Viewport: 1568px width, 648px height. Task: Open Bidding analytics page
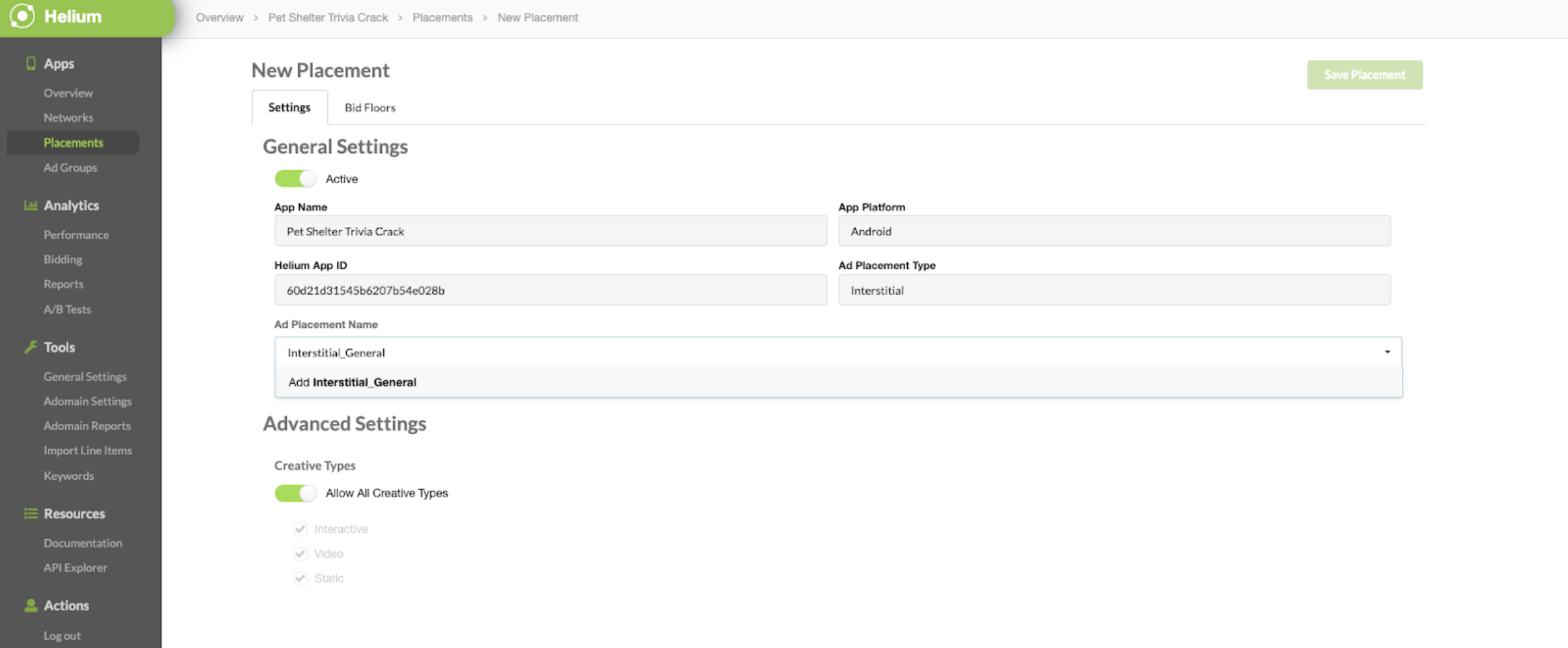click(63, 259)
